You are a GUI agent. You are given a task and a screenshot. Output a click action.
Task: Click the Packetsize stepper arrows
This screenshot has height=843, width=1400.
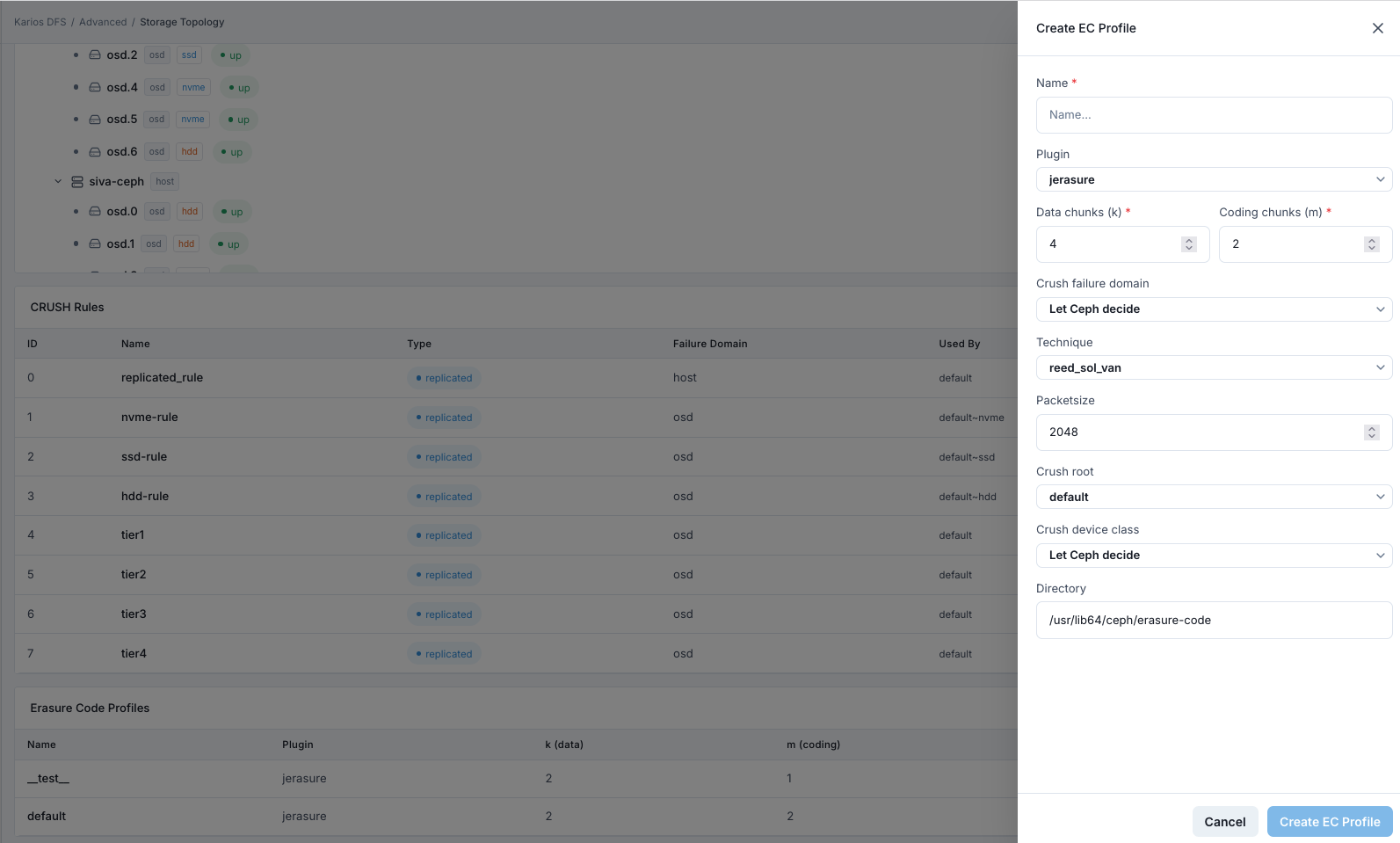[x=1371, y=432]
